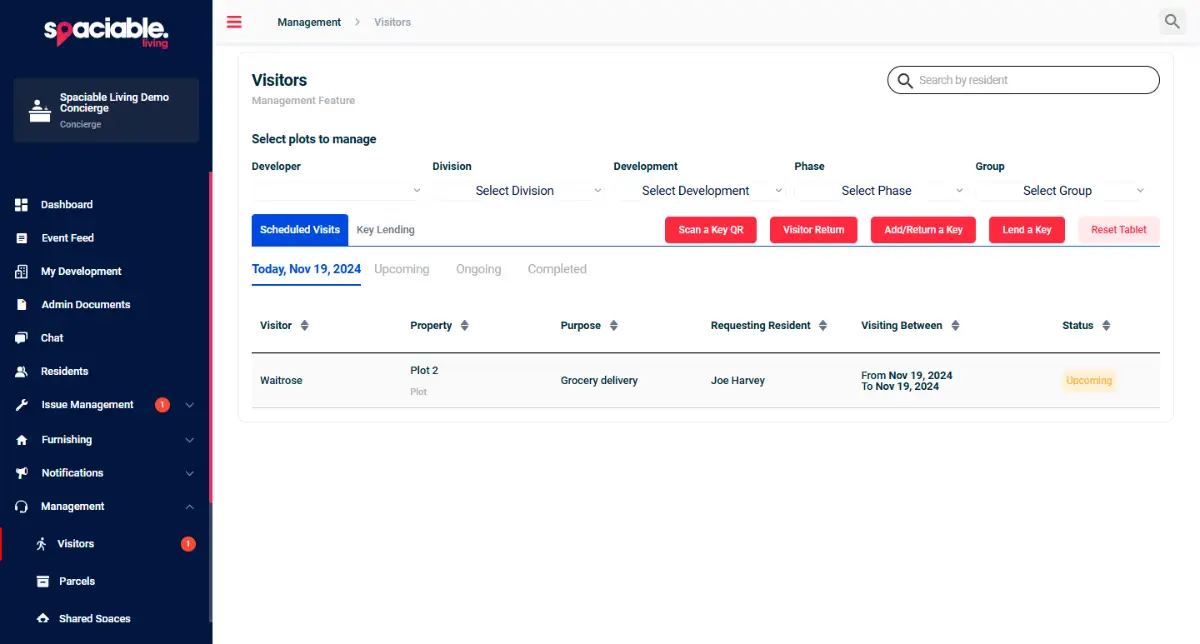Click the red badge on Issue Management

pos(162,405)
